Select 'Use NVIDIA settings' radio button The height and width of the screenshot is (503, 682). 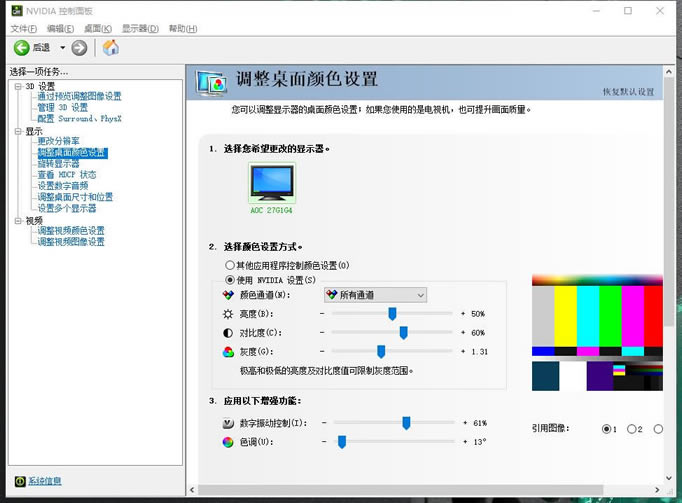click(230, 280)
